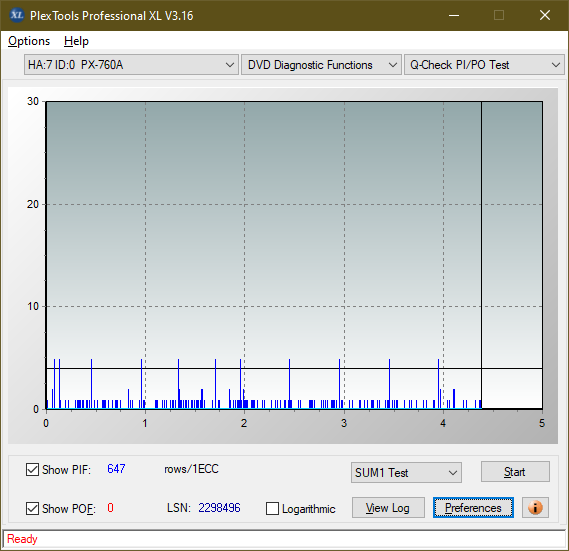
Task: Click the POF count value 0
Action: 110,508
